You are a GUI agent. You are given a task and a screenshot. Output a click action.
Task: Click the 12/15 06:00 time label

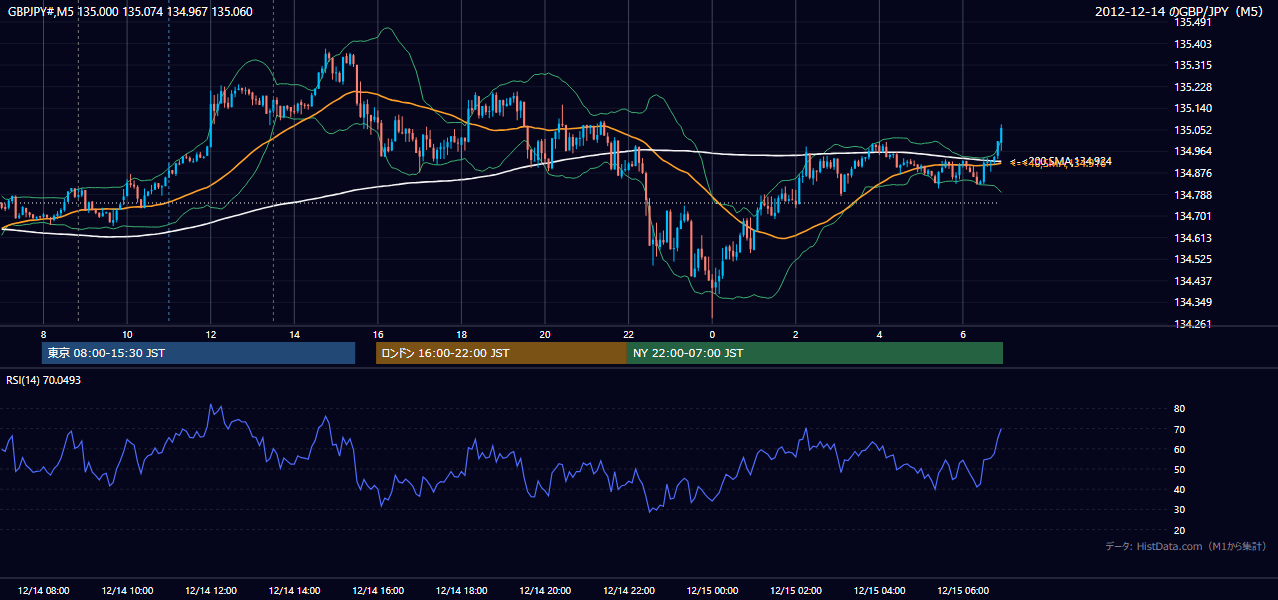963,590
